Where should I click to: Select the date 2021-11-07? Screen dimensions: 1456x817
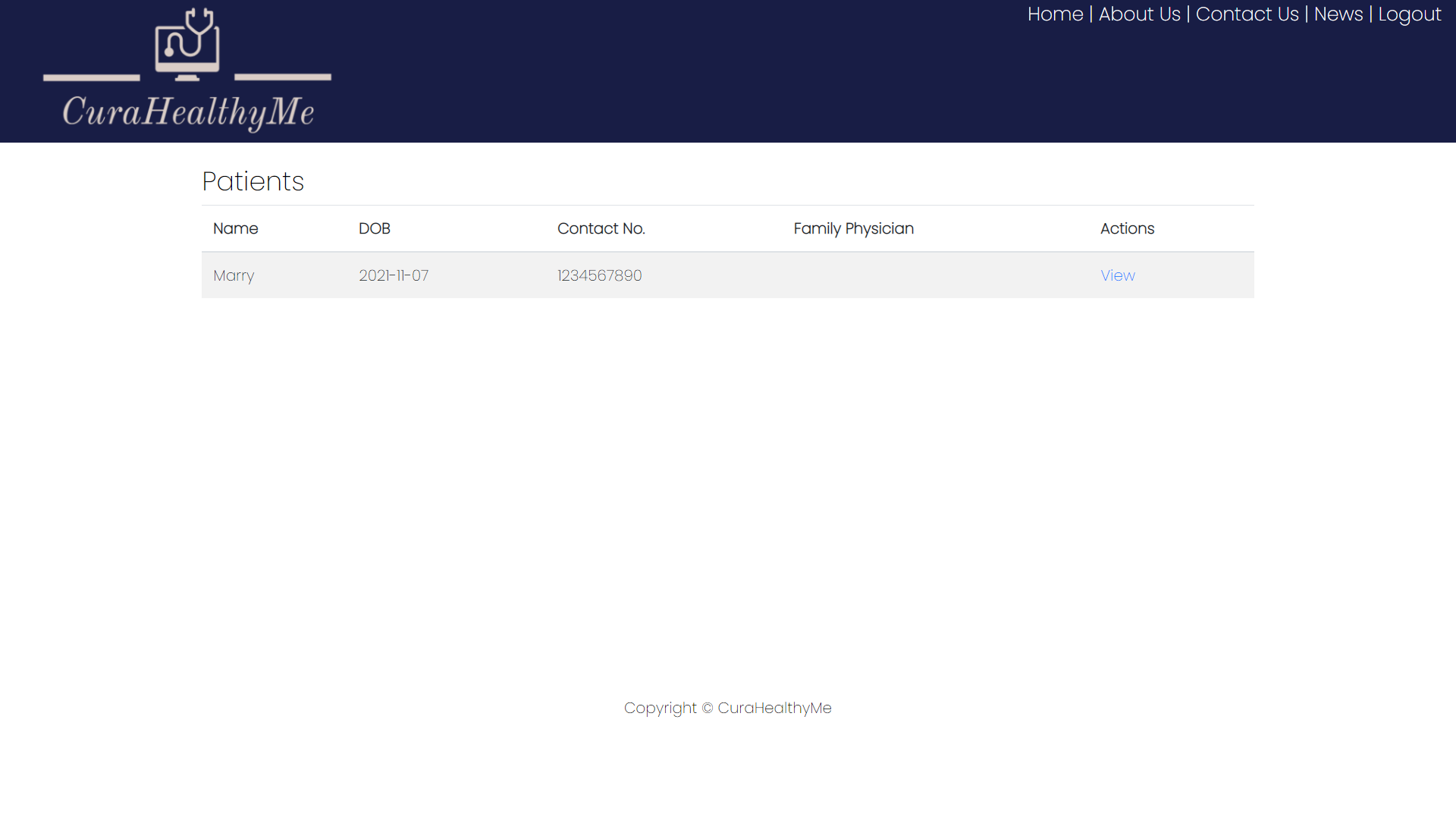point(394,275)
